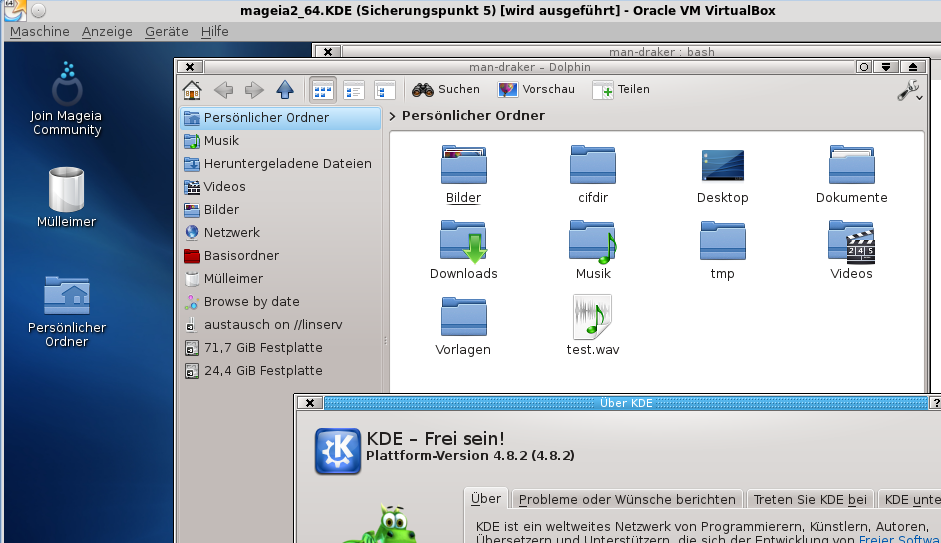Go to the Home folder in Dolphin toolbar

[x=192, y=90]
